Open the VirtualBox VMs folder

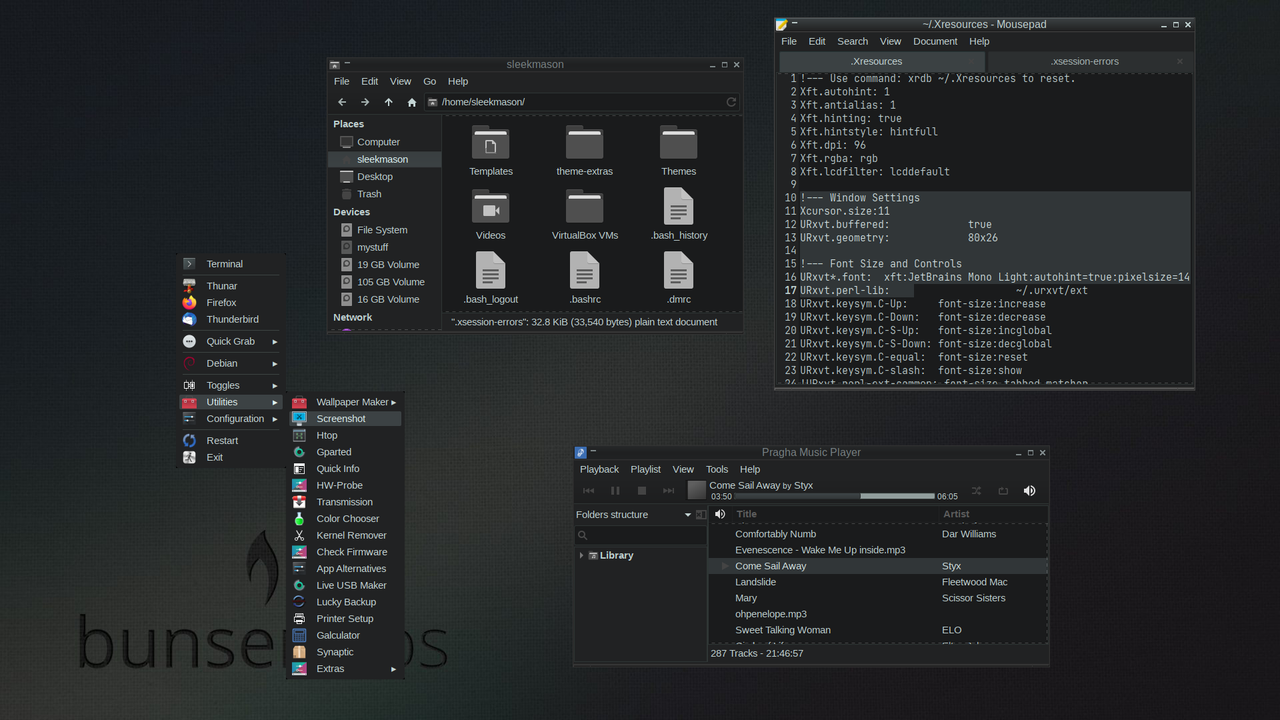click(585, 215)
